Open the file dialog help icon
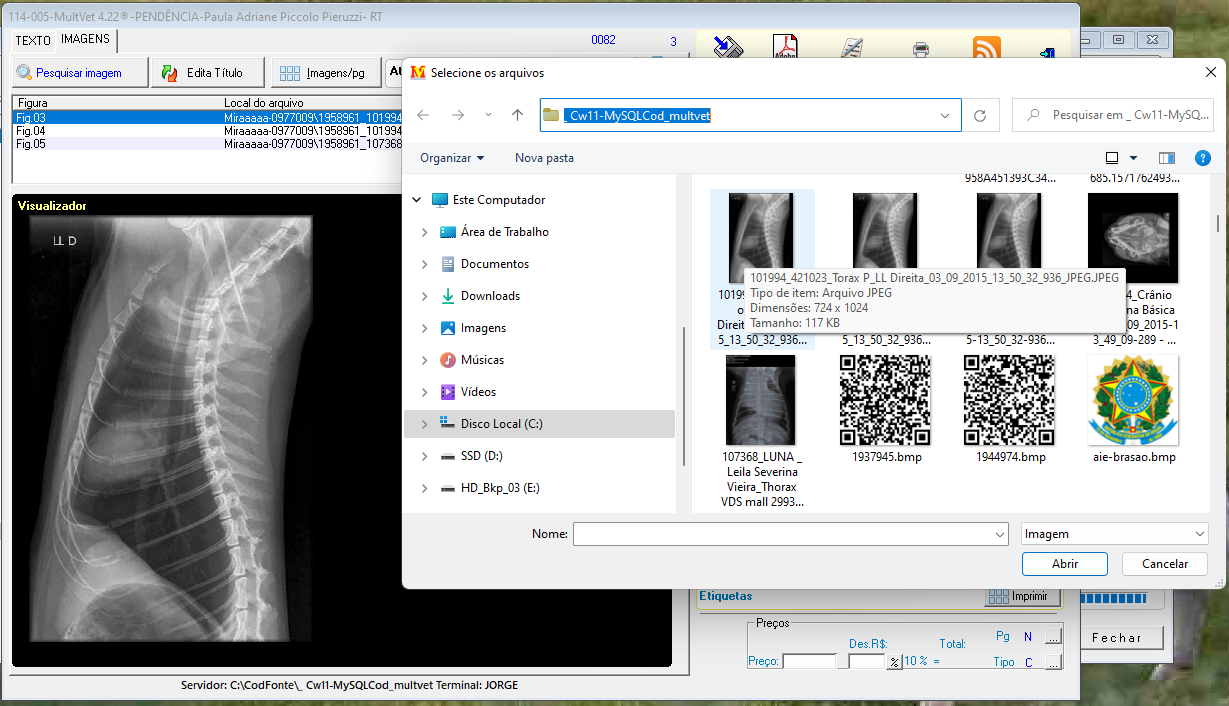Screen dimensions: 1229x706 (1203, 158)
